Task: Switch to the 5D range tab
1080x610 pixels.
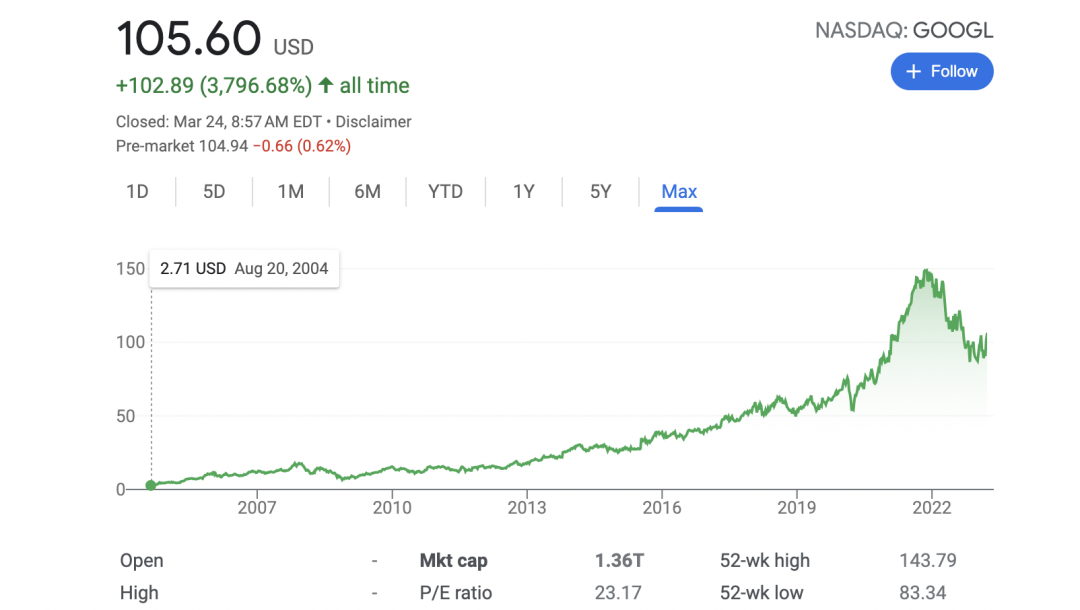Action: [x=214, y=191]
